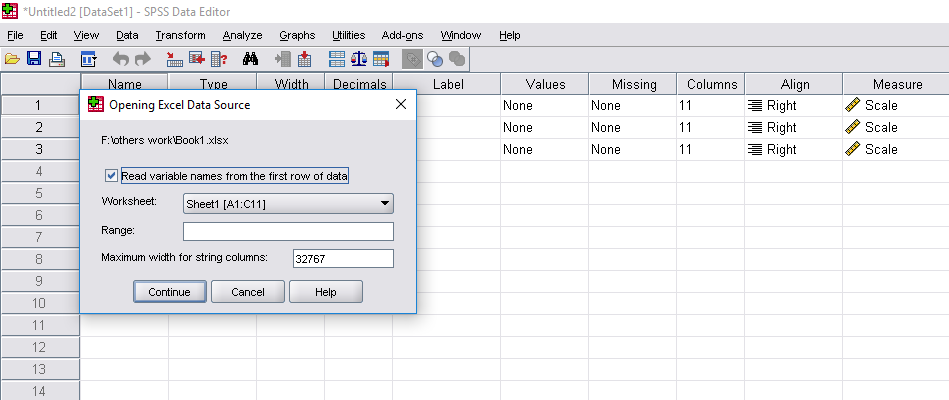Toggle the Value Labels tag icon
Image resolution: width=949 pixels, height=400 pixels.
pos(413,59)
